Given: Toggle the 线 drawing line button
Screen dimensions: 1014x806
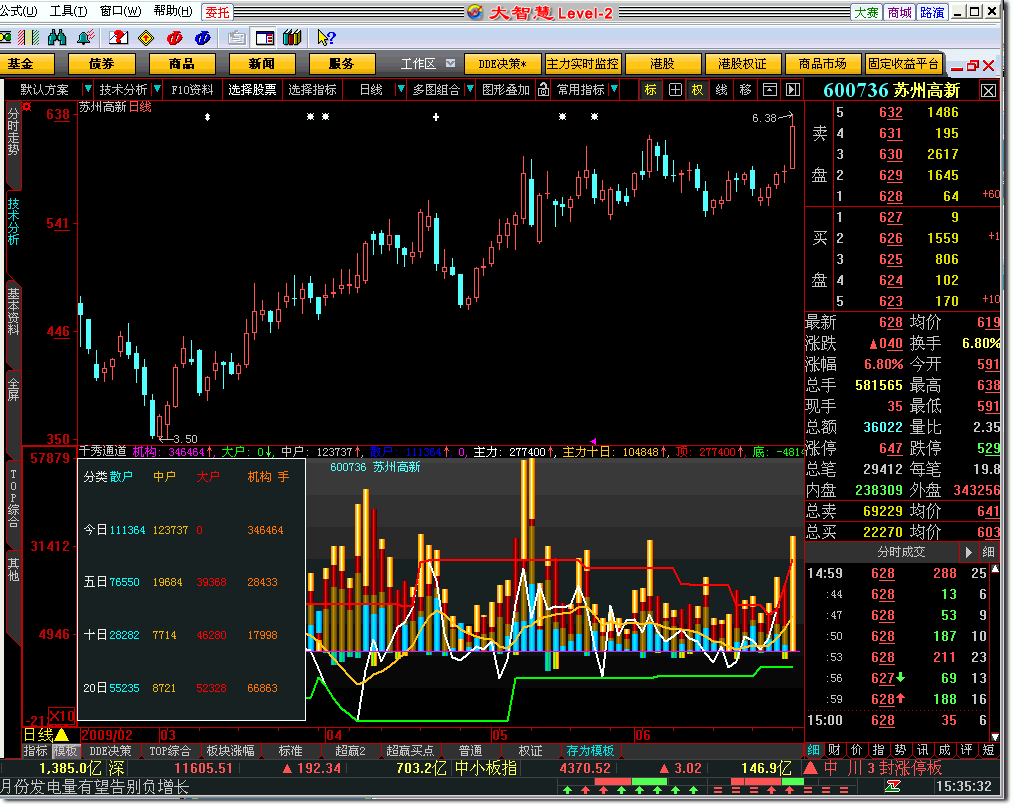Looking at the screenshot, I should pyautogui.click(x=722, y=90).
